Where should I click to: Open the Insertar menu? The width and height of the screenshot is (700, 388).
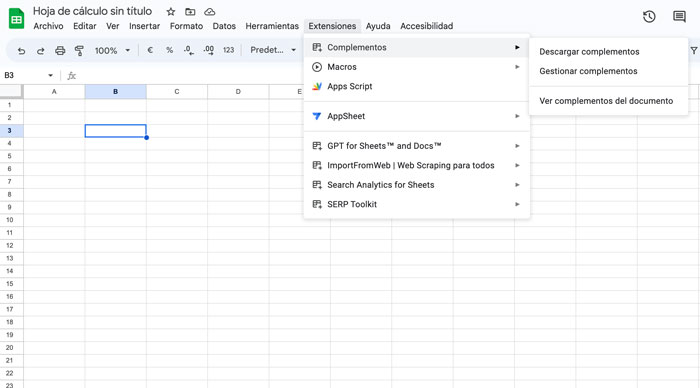click(x=144, y=26)
